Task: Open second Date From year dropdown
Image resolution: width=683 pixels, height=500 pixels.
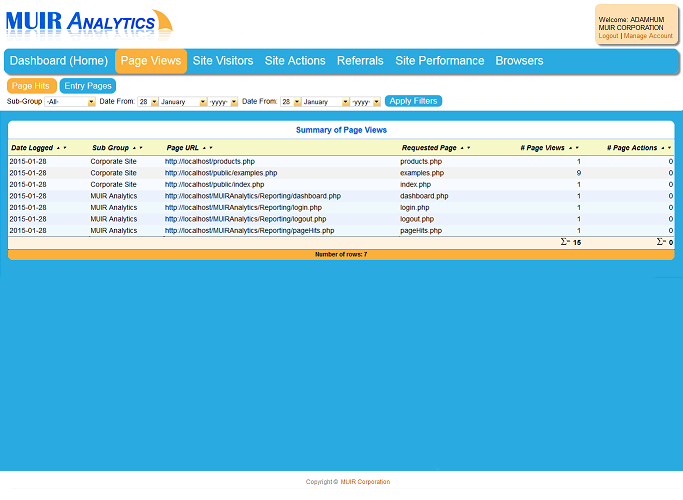Action: [x=365, y=102]
